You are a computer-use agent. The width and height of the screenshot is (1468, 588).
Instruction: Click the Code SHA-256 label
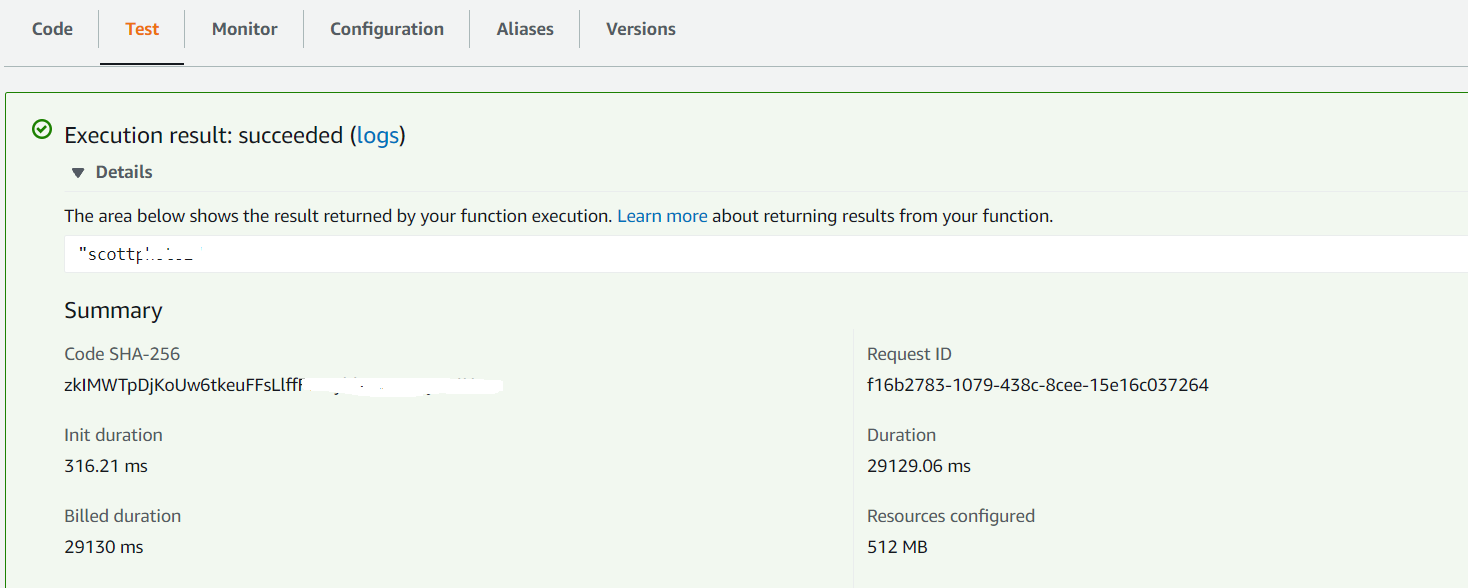pos(122,354)
